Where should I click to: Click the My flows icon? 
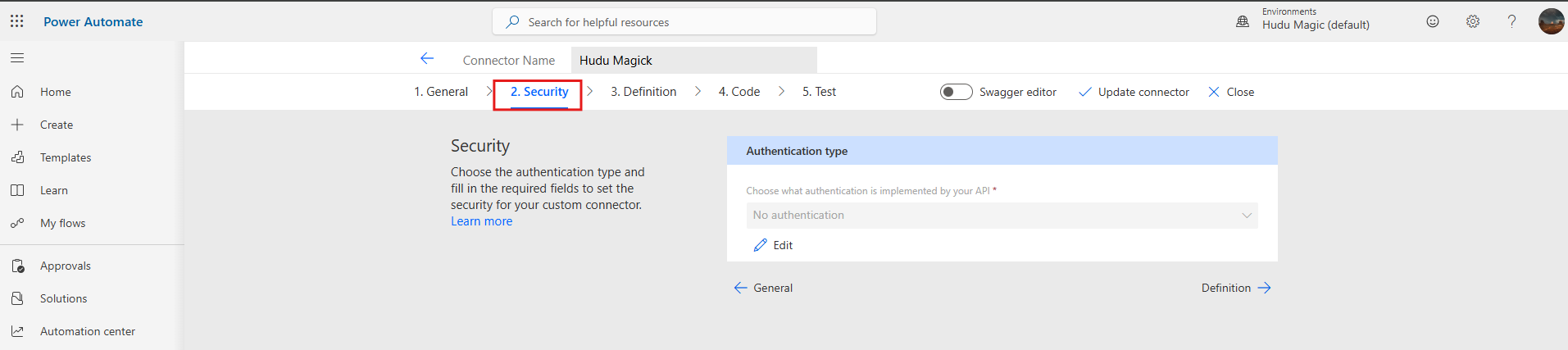click(17, 223)
